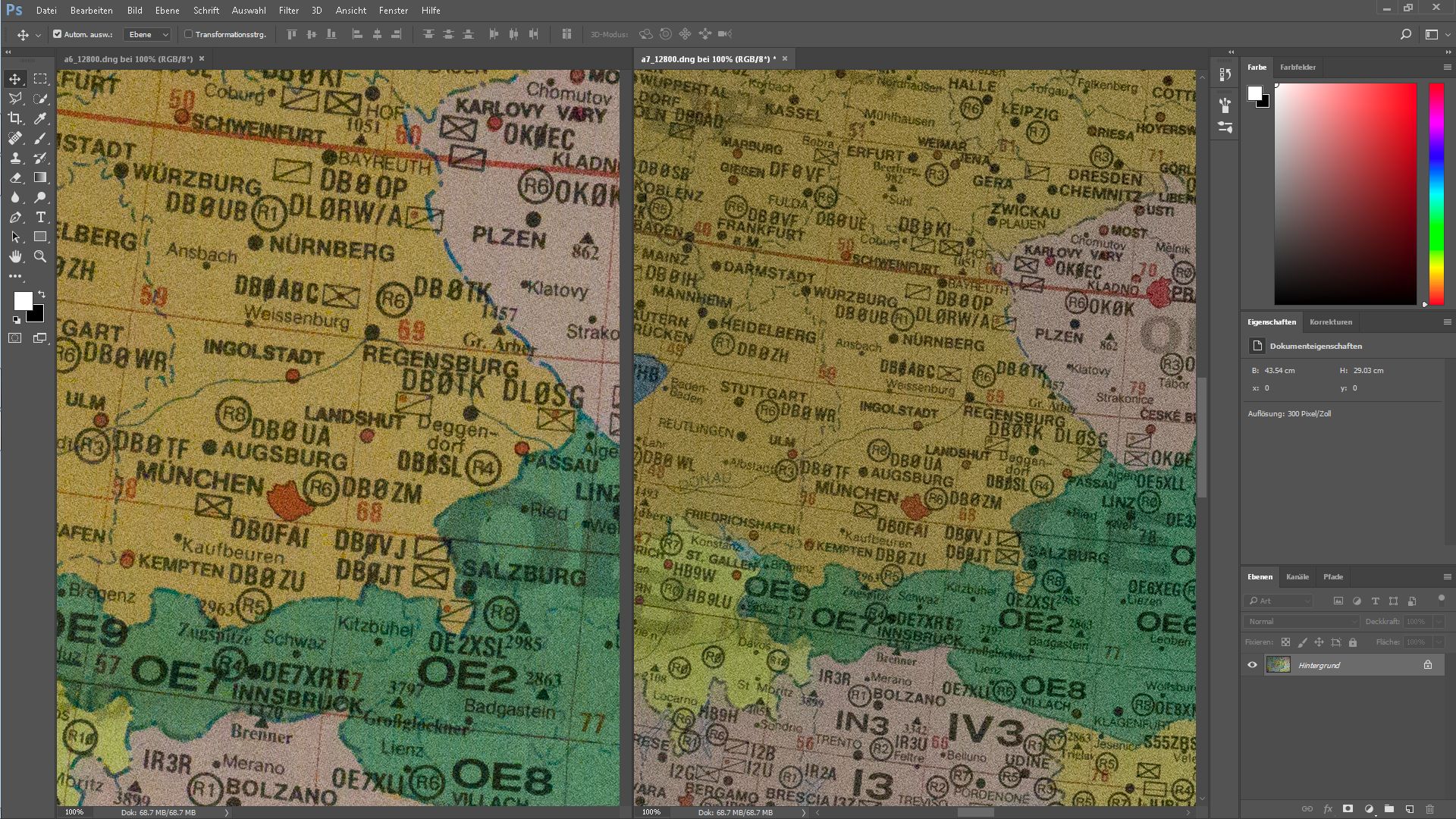Select the Pen tool

15,217
